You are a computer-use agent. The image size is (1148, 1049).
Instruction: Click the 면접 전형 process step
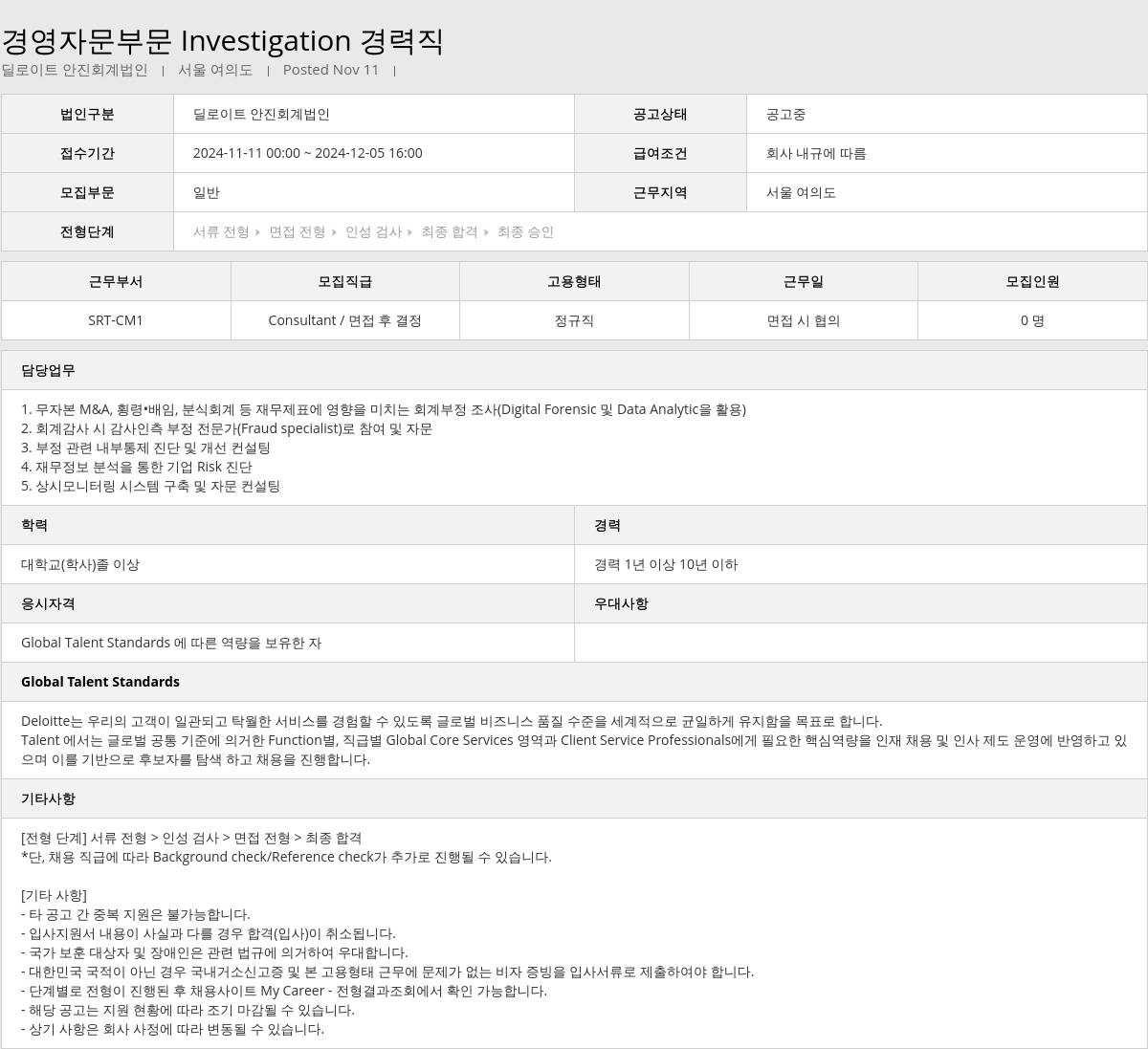(x=297, y=231)
